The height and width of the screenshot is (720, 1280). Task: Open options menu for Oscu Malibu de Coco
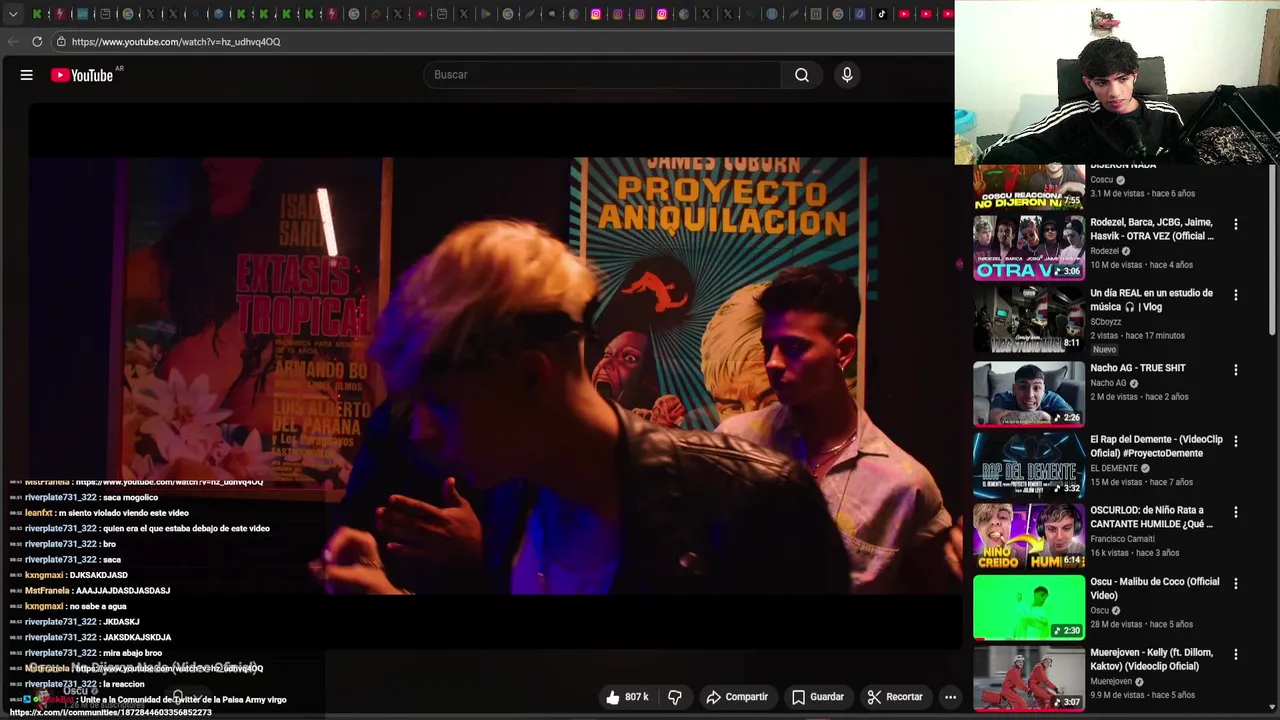coord(1236,583)
